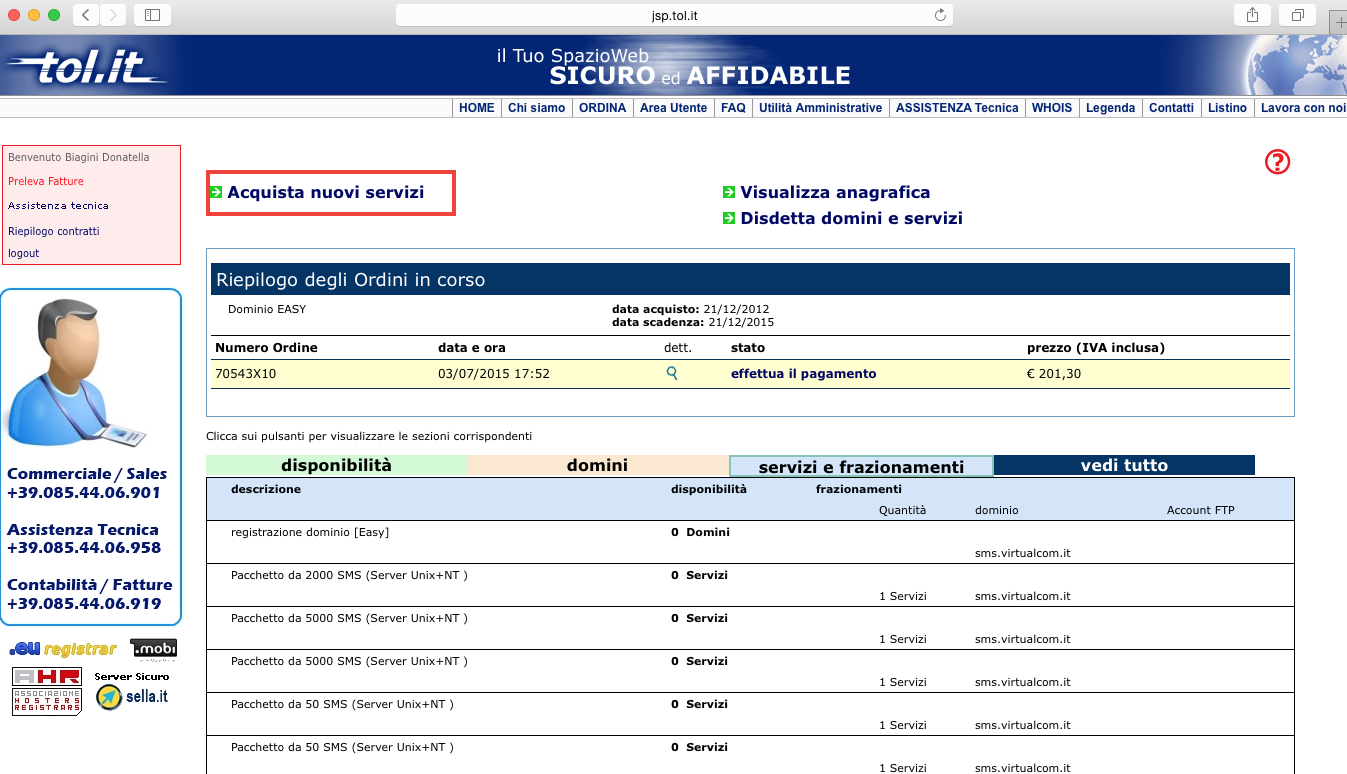The width and height of the screenshot is (1347, 774).
Task: Click the Acquista nuovi servizi link
Action: tap(325, 192)
